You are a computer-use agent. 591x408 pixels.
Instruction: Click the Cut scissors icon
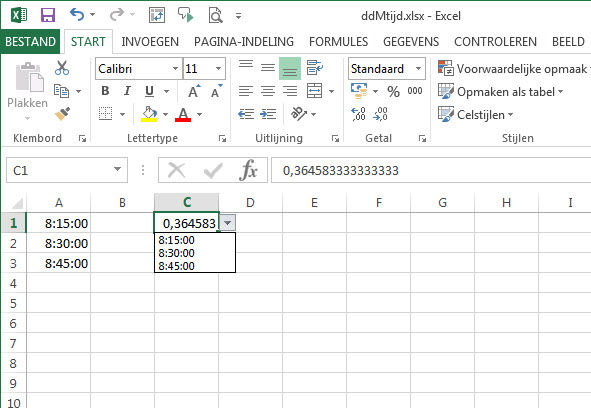click(x=62, y=68)
